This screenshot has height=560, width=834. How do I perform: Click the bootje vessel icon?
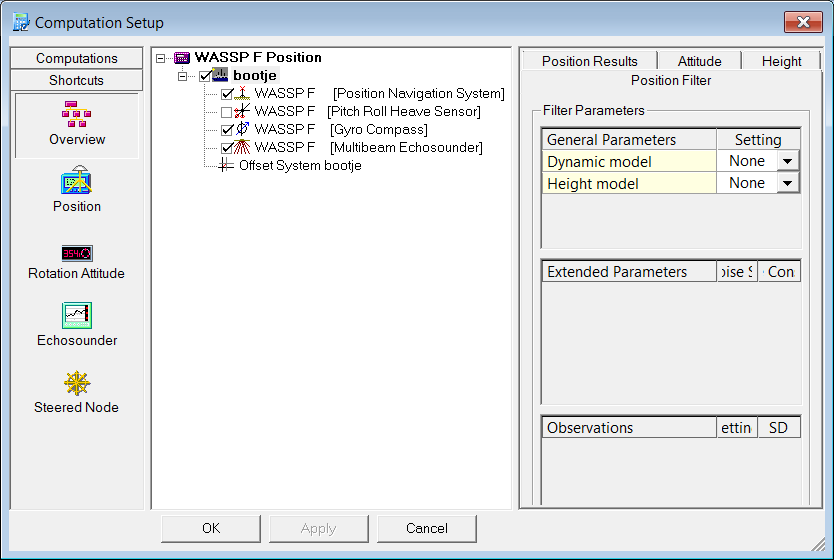click(220, 75)
